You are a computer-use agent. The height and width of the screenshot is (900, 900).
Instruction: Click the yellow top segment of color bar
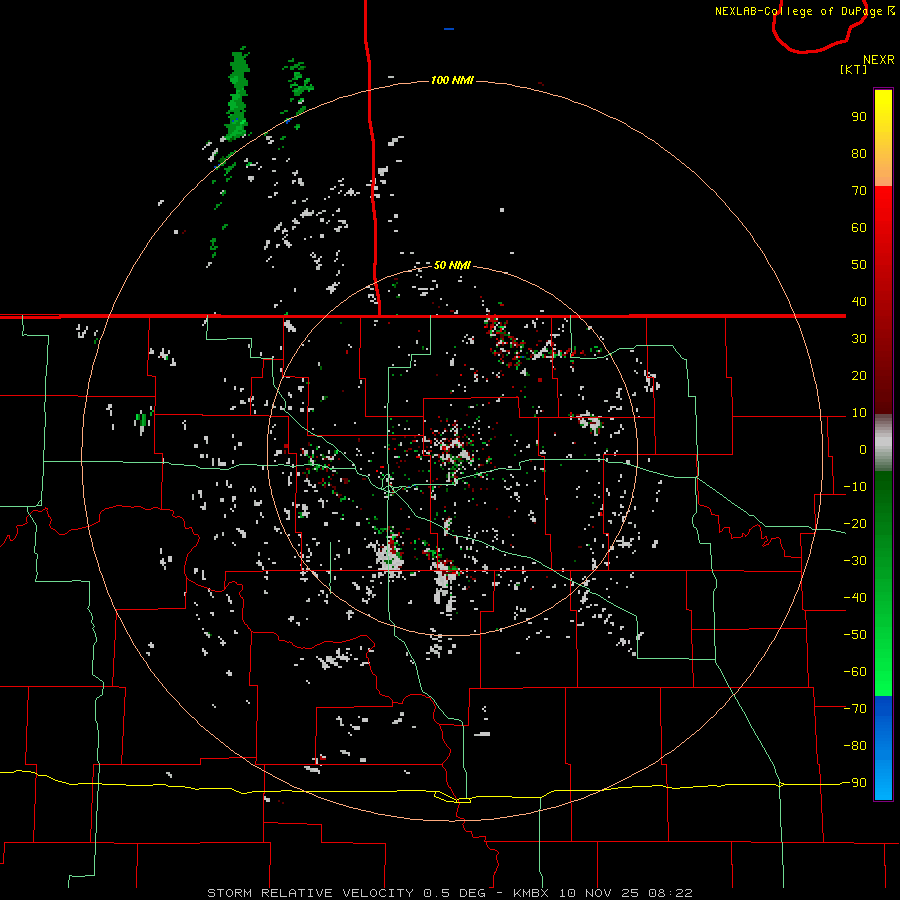point(883,138)
